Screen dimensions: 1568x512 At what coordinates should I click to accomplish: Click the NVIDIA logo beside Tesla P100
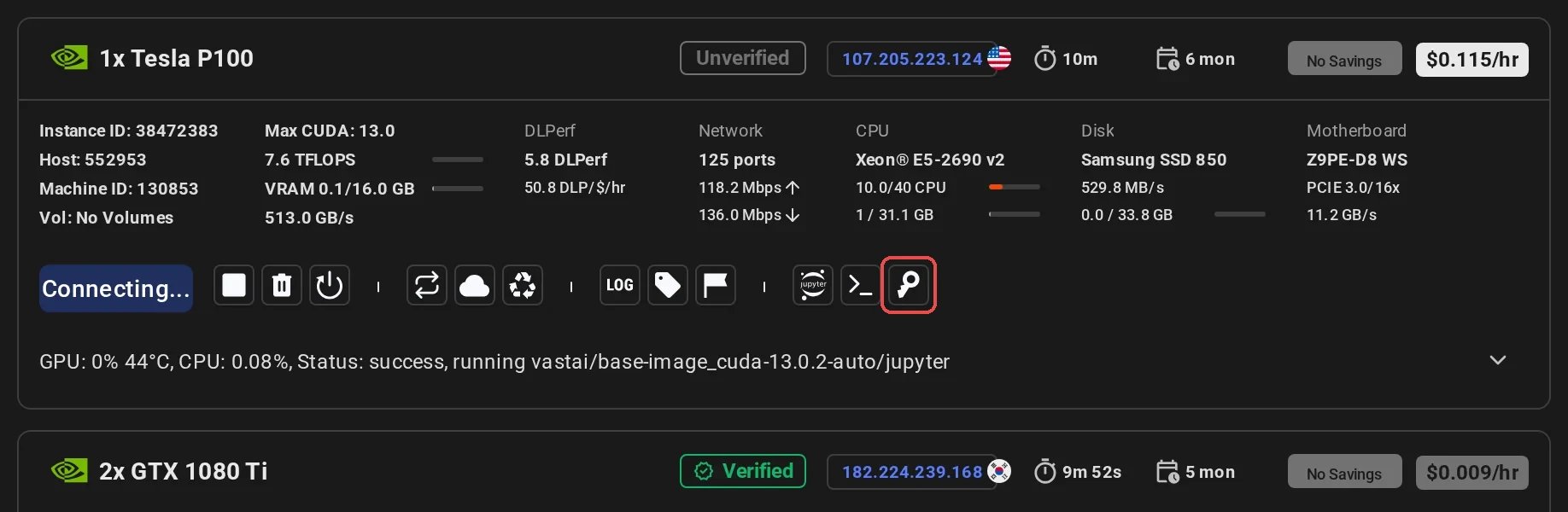69,58
